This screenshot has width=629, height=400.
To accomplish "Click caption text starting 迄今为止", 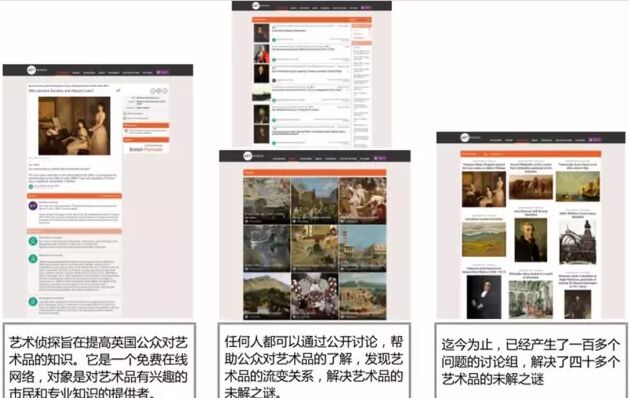I will point(531,362).
